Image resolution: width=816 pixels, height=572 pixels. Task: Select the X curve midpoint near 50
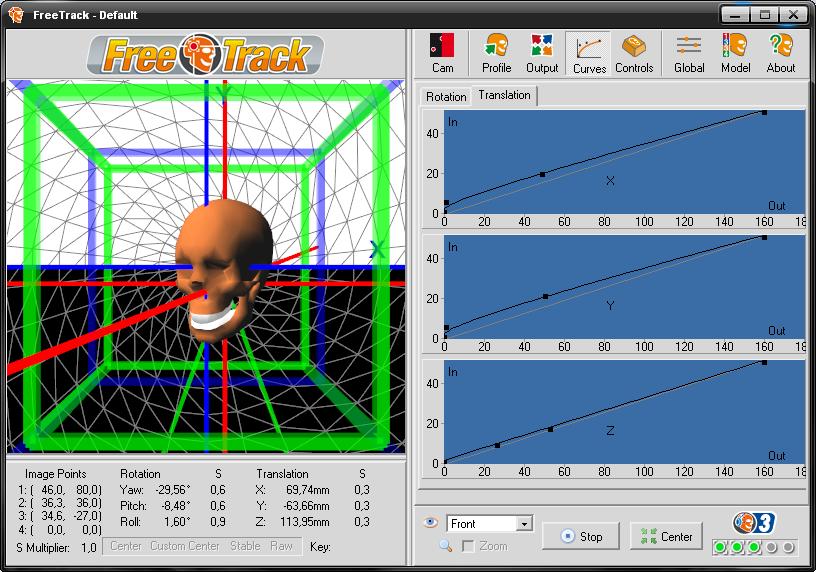click(x=542, y=174)
